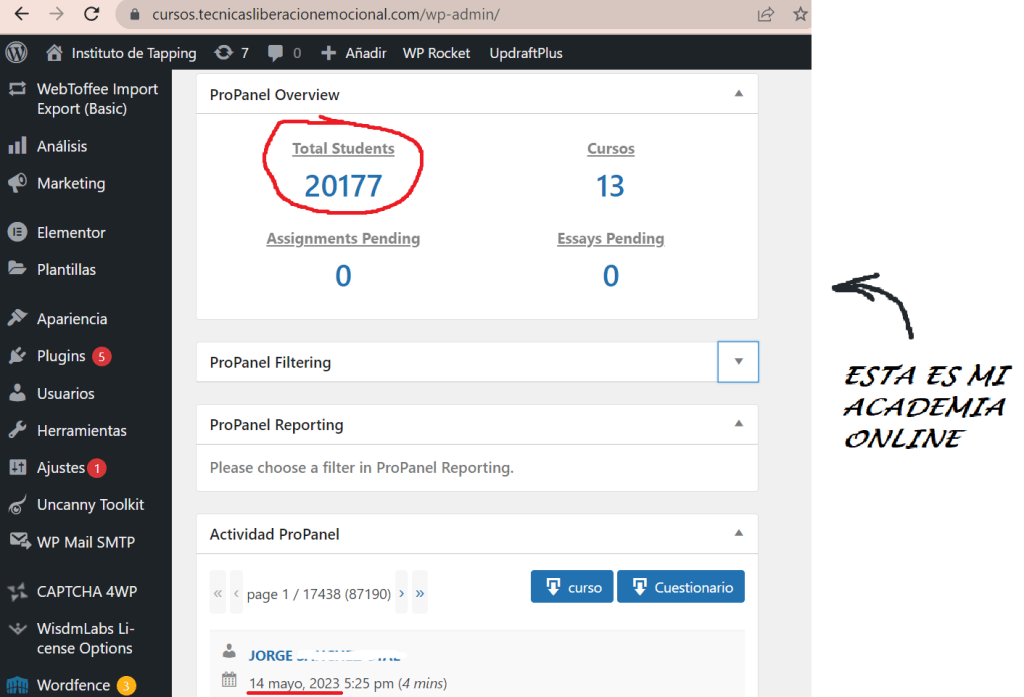Download the curso activity report
Screen dimensions: 1024x697
pyautogui.click(x=572, y=587)
